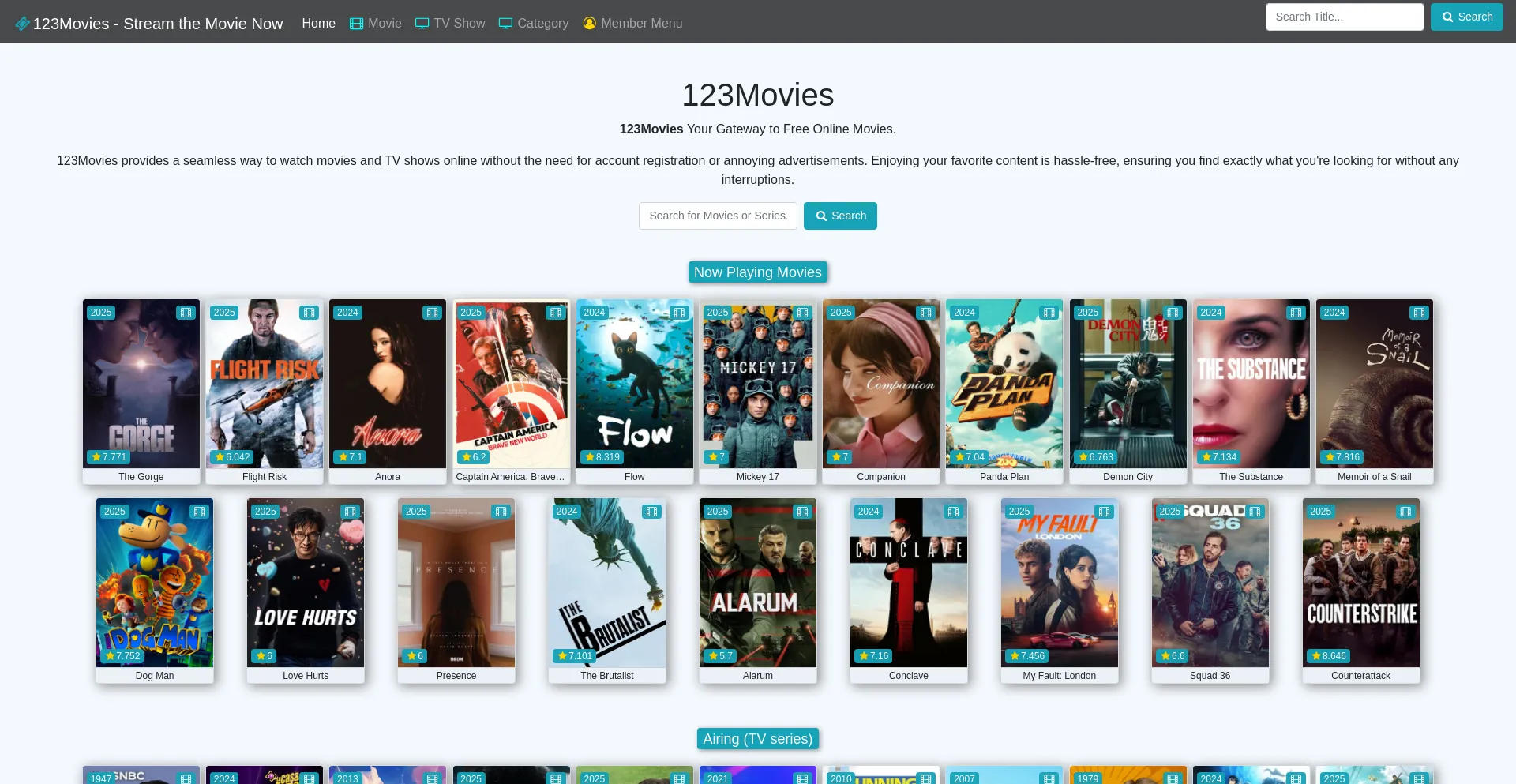Open the Movie menu
Screen dimensions: 1516x784
[376, 24]
